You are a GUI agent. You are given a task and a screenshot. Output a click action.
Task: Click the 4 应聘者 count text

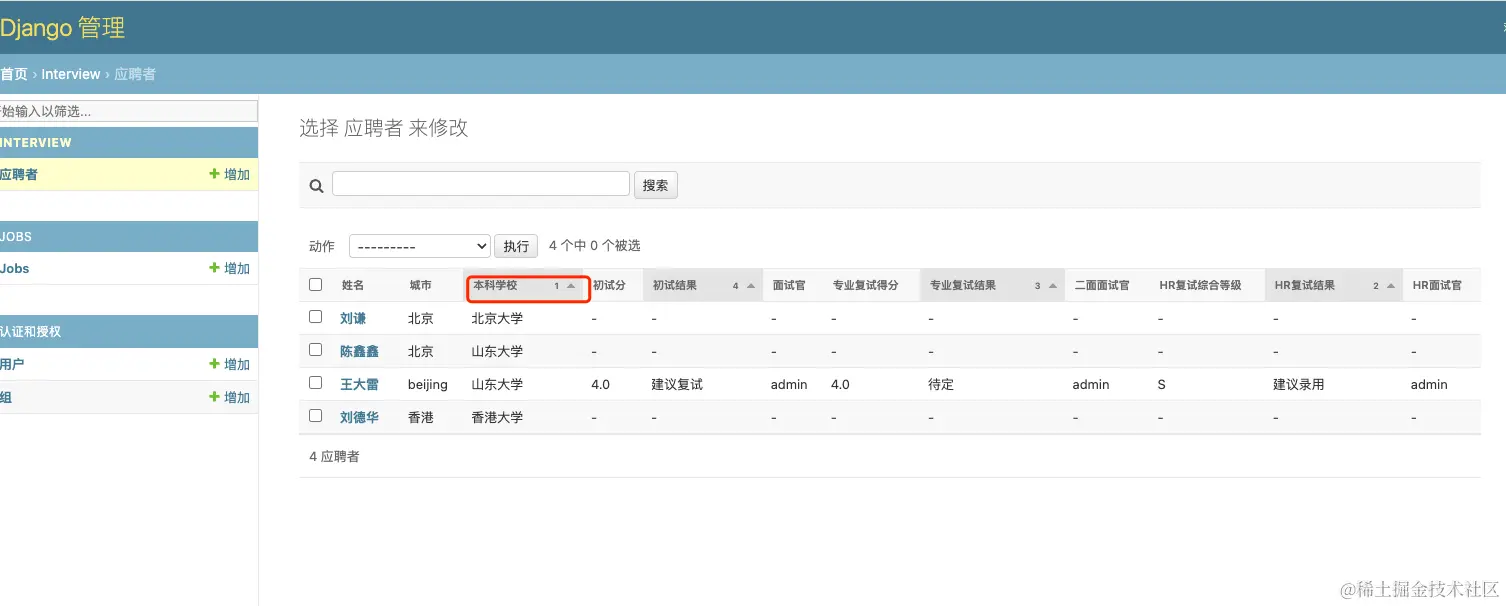click(334, 456)
